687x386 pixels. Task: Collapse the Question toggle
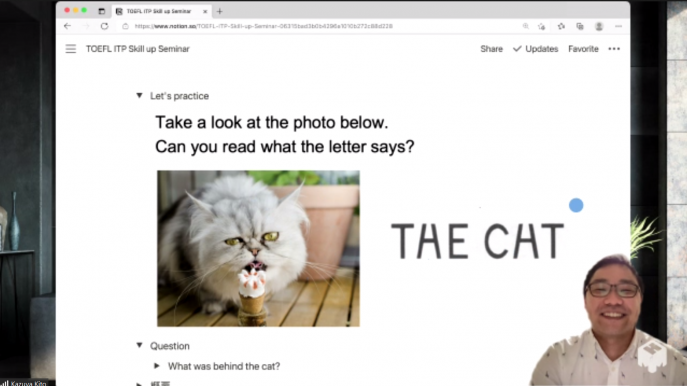tap(139, 345)
